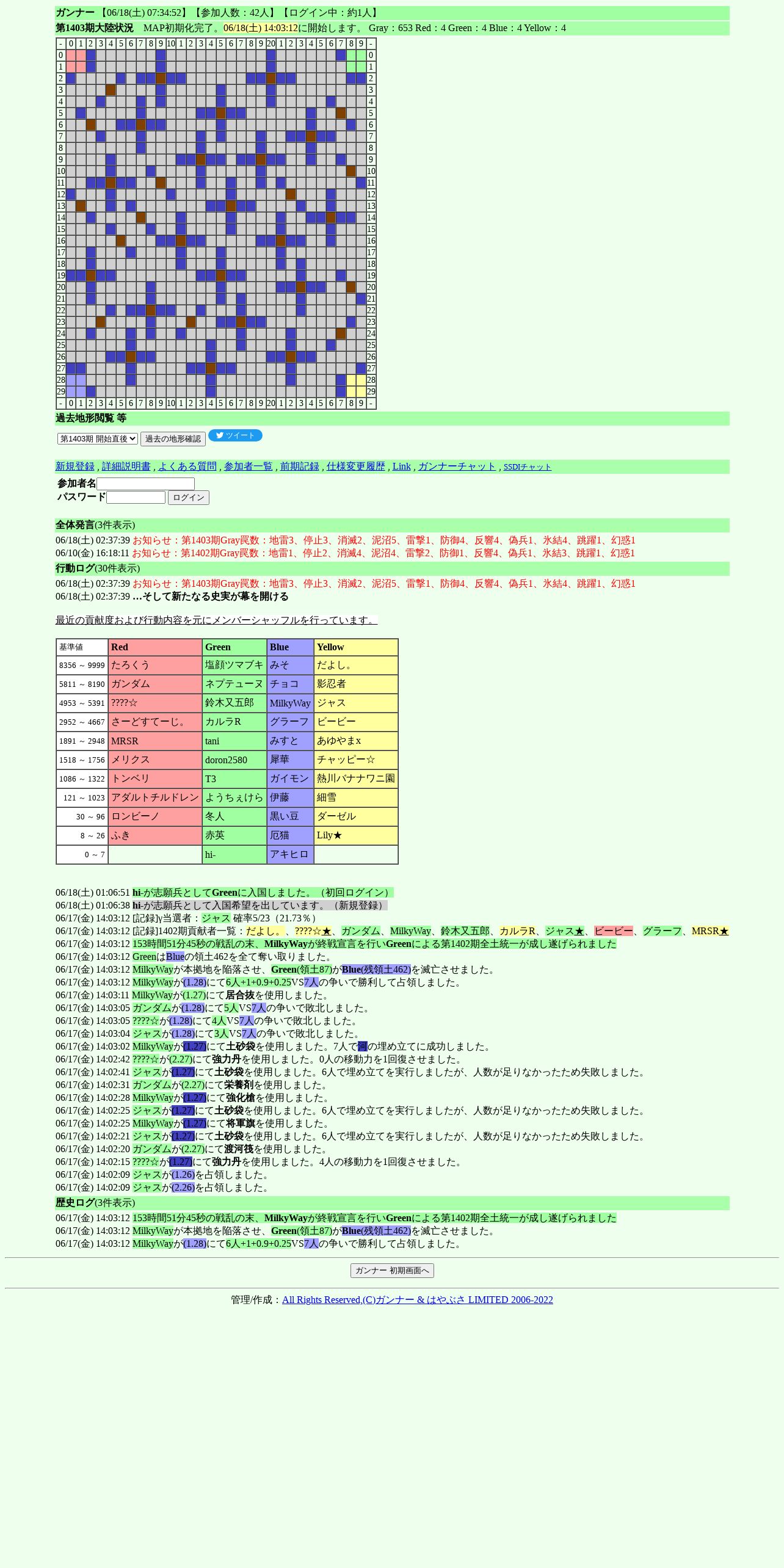Screen dimensions: 784x1568
Task: Click the Yellow column header in the member table
Action: 356,647
